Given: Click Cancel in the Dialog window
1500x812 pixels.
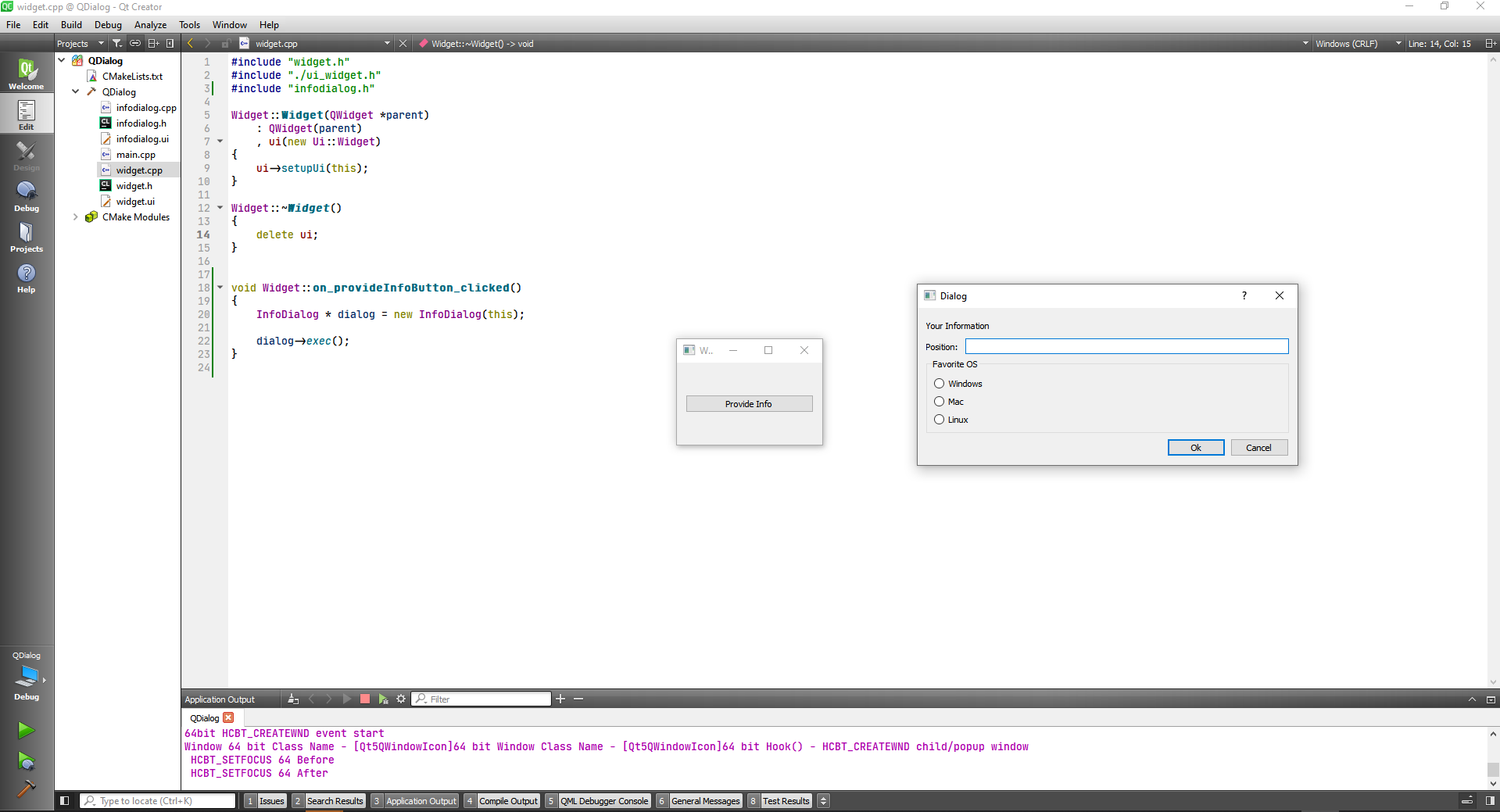Looking at the screenshot, I should (1258, 448).
